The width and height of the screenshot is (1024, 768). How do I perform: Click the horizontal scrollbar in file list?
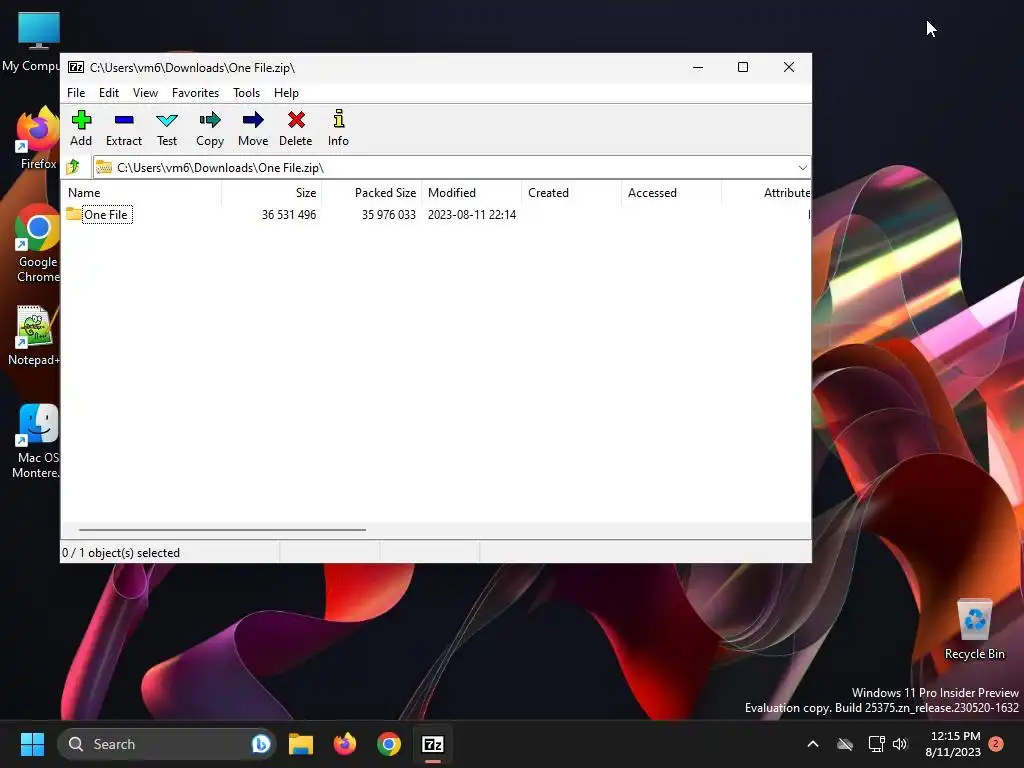point(222,530)
